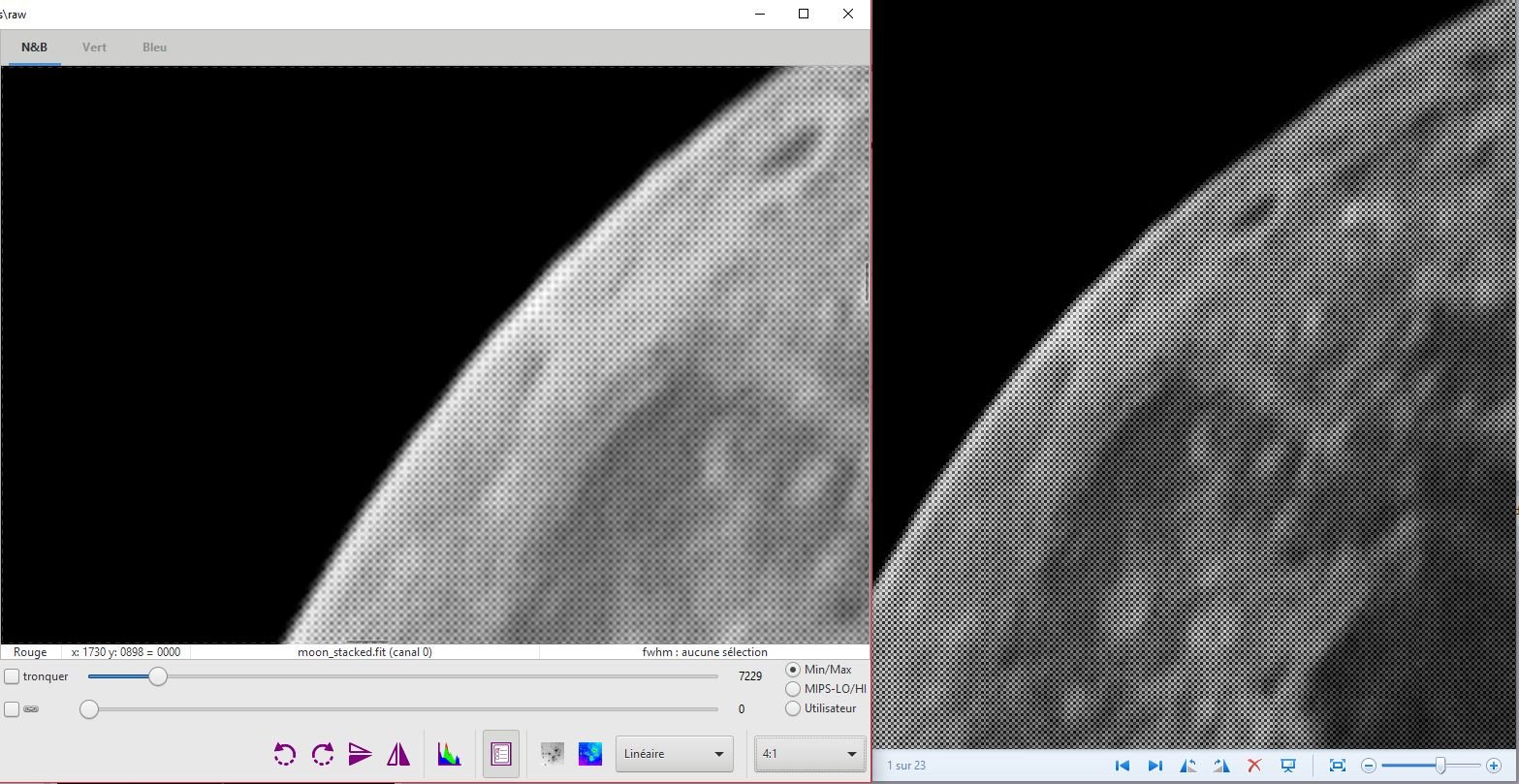Rotate image clockwise with purple arrow
Screen dimensions: 1519x784
[323, 754]
